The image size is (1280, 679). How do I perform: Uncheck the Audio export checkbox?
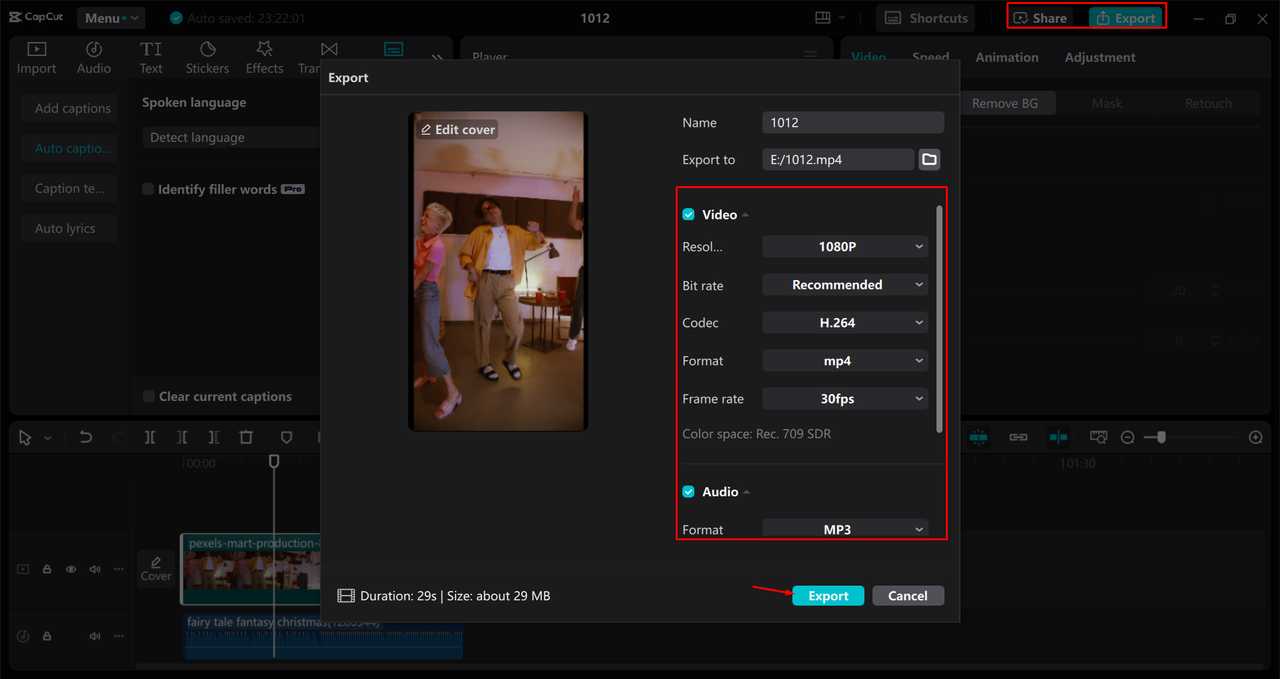tap(688, 492)
